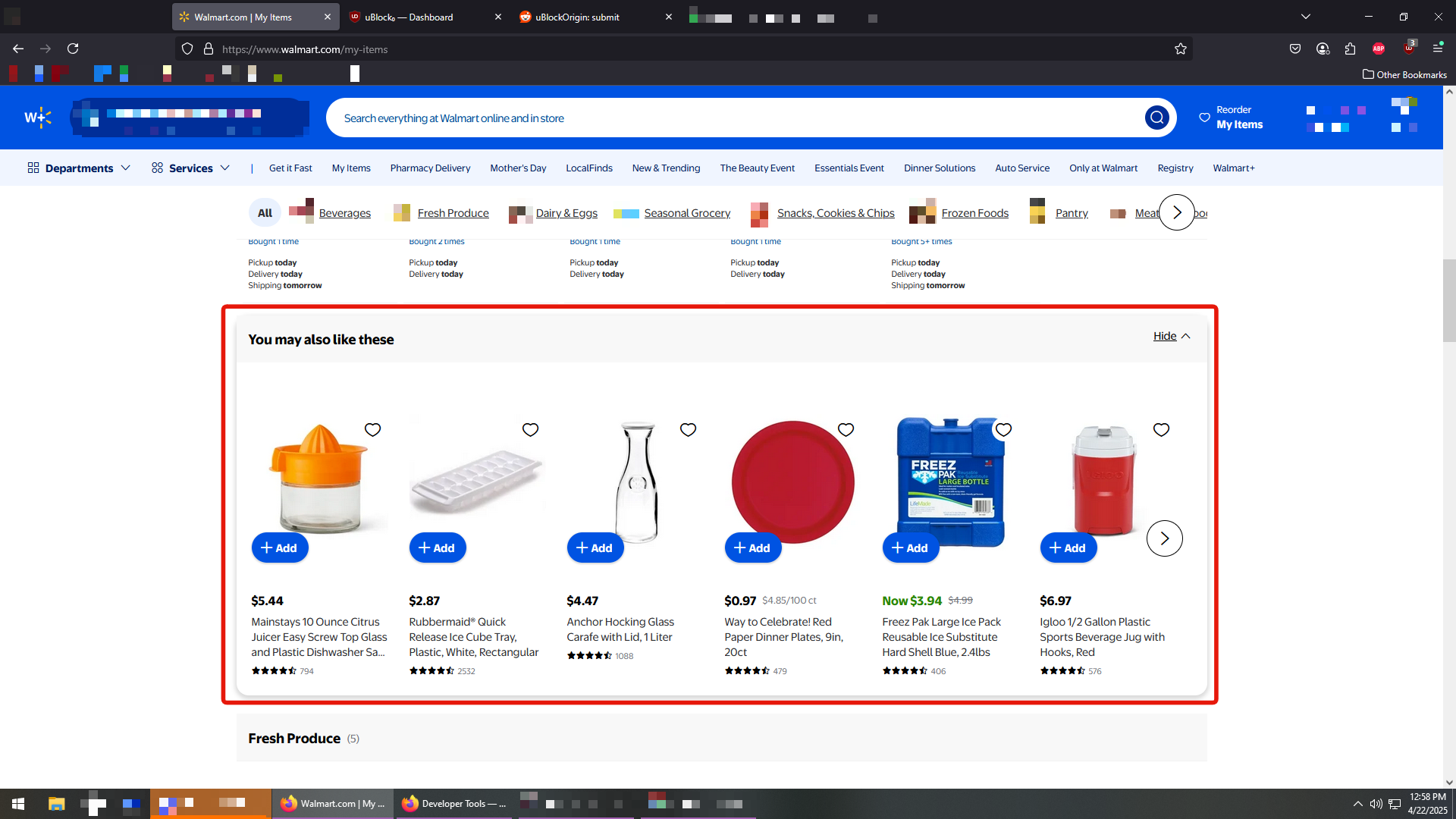The width and height of the screenshot is (1456, 819).
Task: Favorite the Anchor Hocking Carafe heart
Action: tap(688, 430)
